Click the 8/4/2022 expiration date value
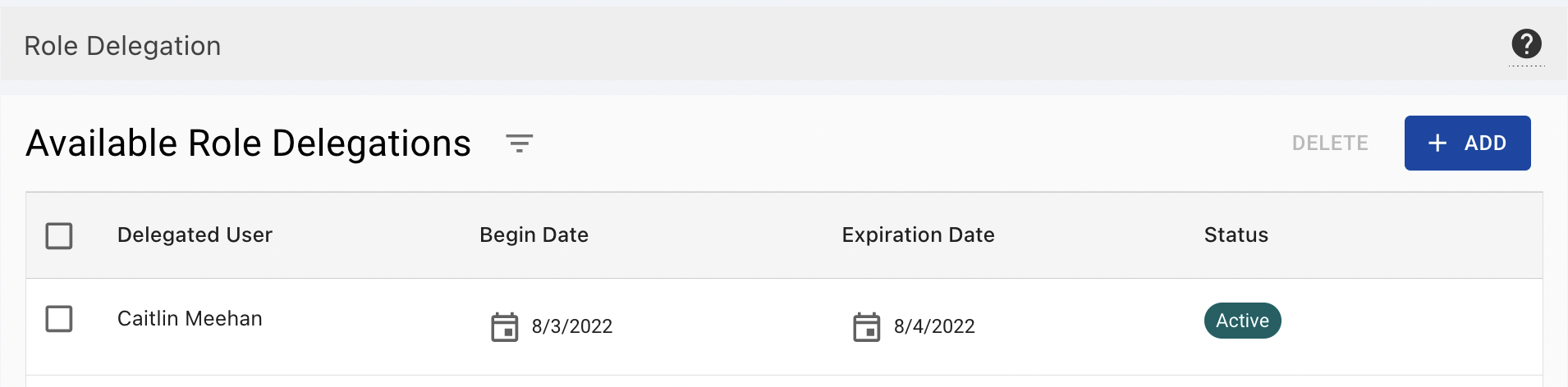 coord(934,326)
